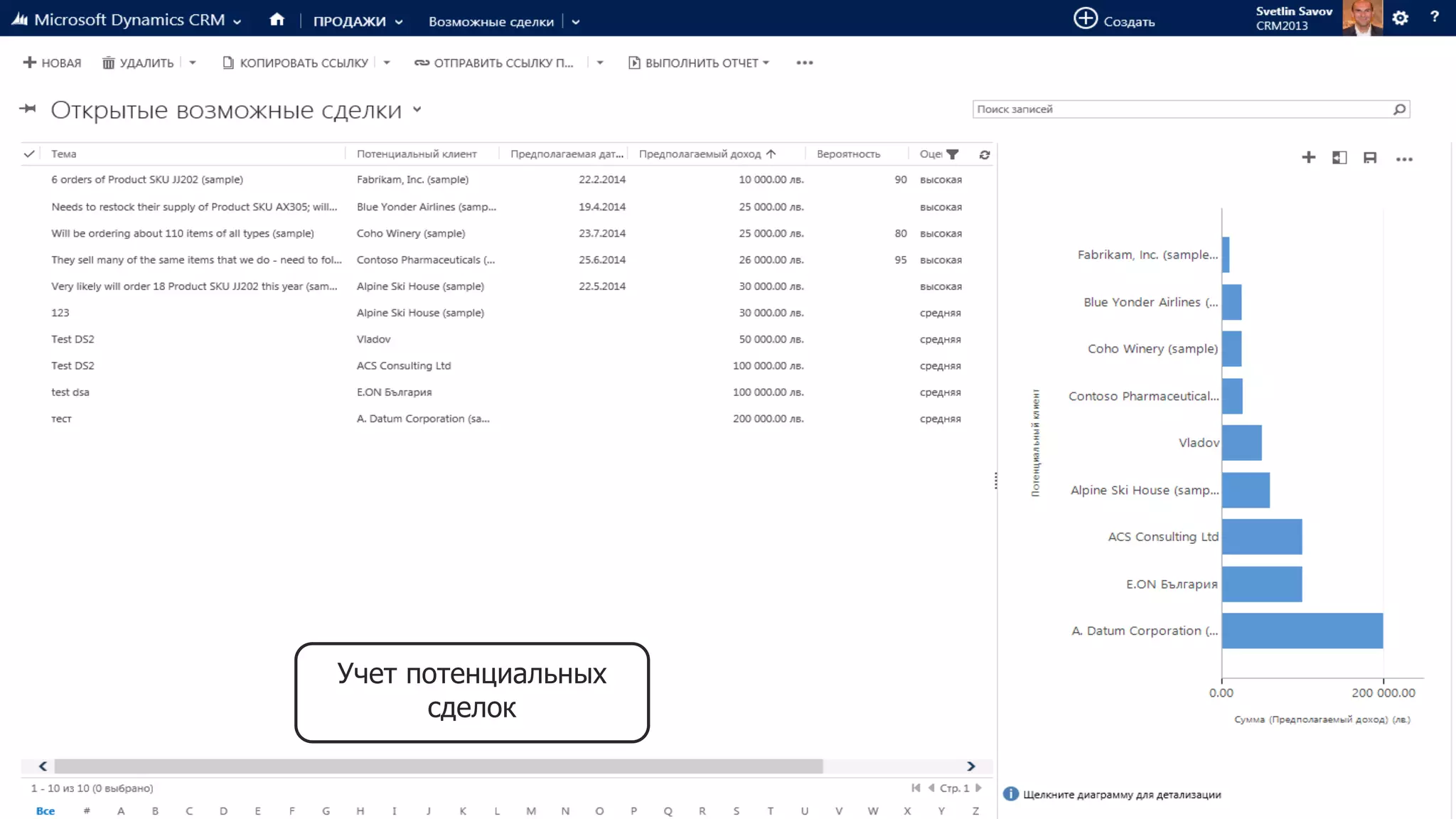Open the '6 orders of Product SKU JJ202' record
Image resolution: width=1456 pixels, height=819 pixels.
[x=147, y=180]
